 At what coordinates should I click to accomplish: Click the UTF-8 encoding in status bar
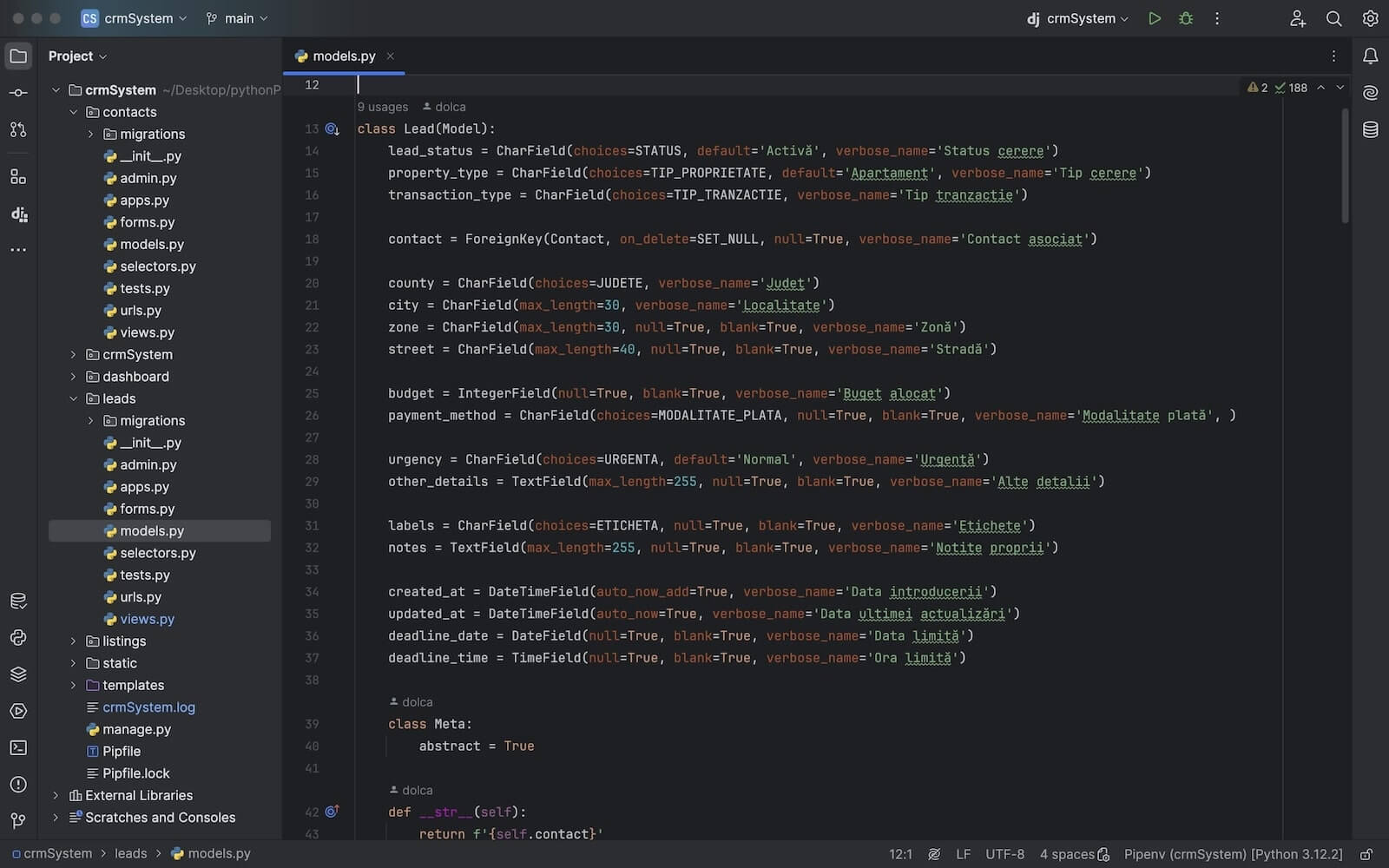(1004, 854)
